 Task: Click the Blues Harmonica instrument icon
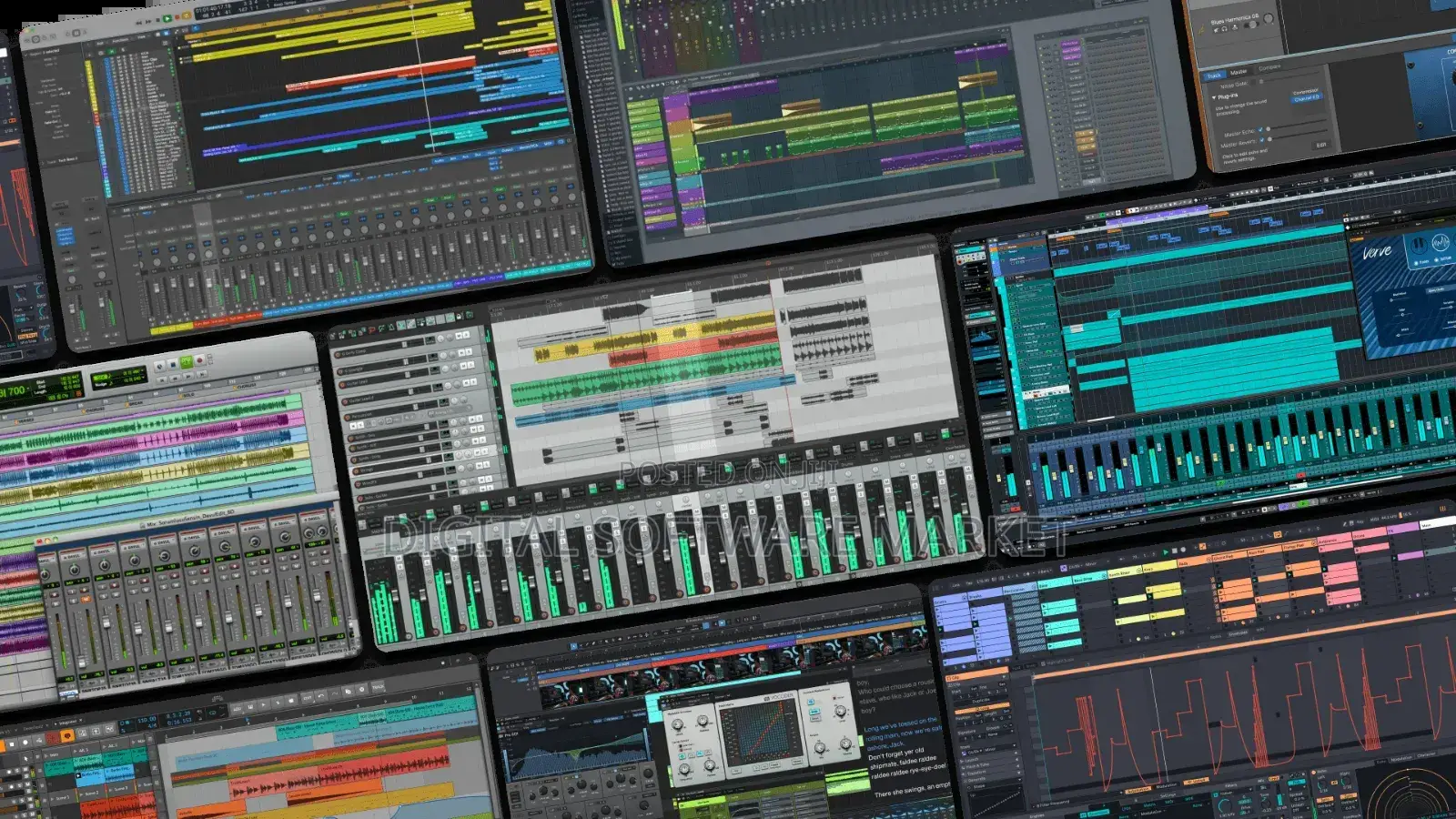1201,30
